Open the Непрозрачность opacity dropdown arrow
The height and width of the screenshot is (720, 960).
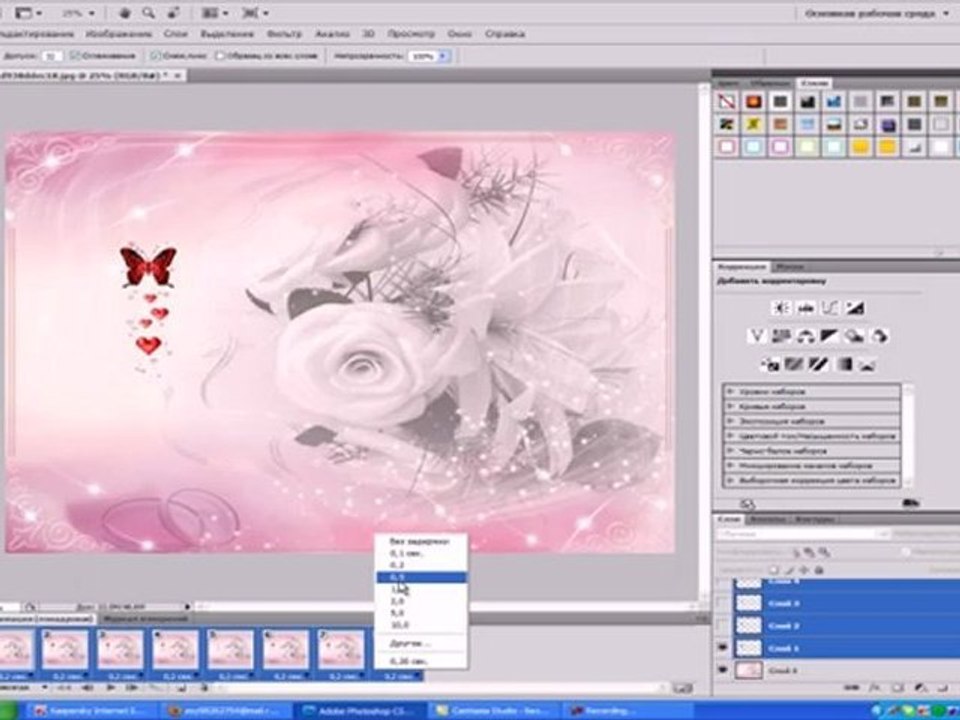pyautogui.click(x=444, y=56)
